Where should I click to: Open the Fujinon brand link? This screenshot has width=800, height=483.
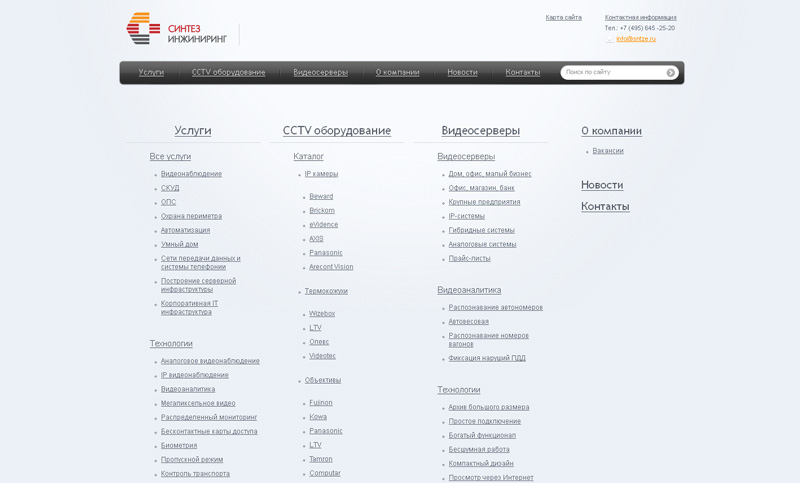pos(320,403)
